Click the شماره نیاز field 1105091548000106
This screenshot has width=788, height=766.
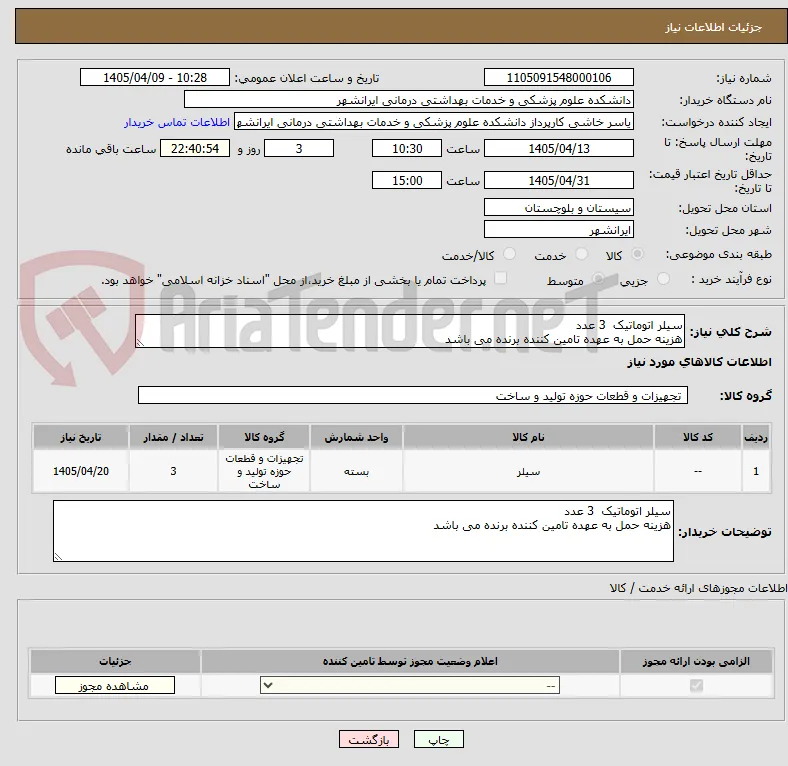click(x=558, y=77)
